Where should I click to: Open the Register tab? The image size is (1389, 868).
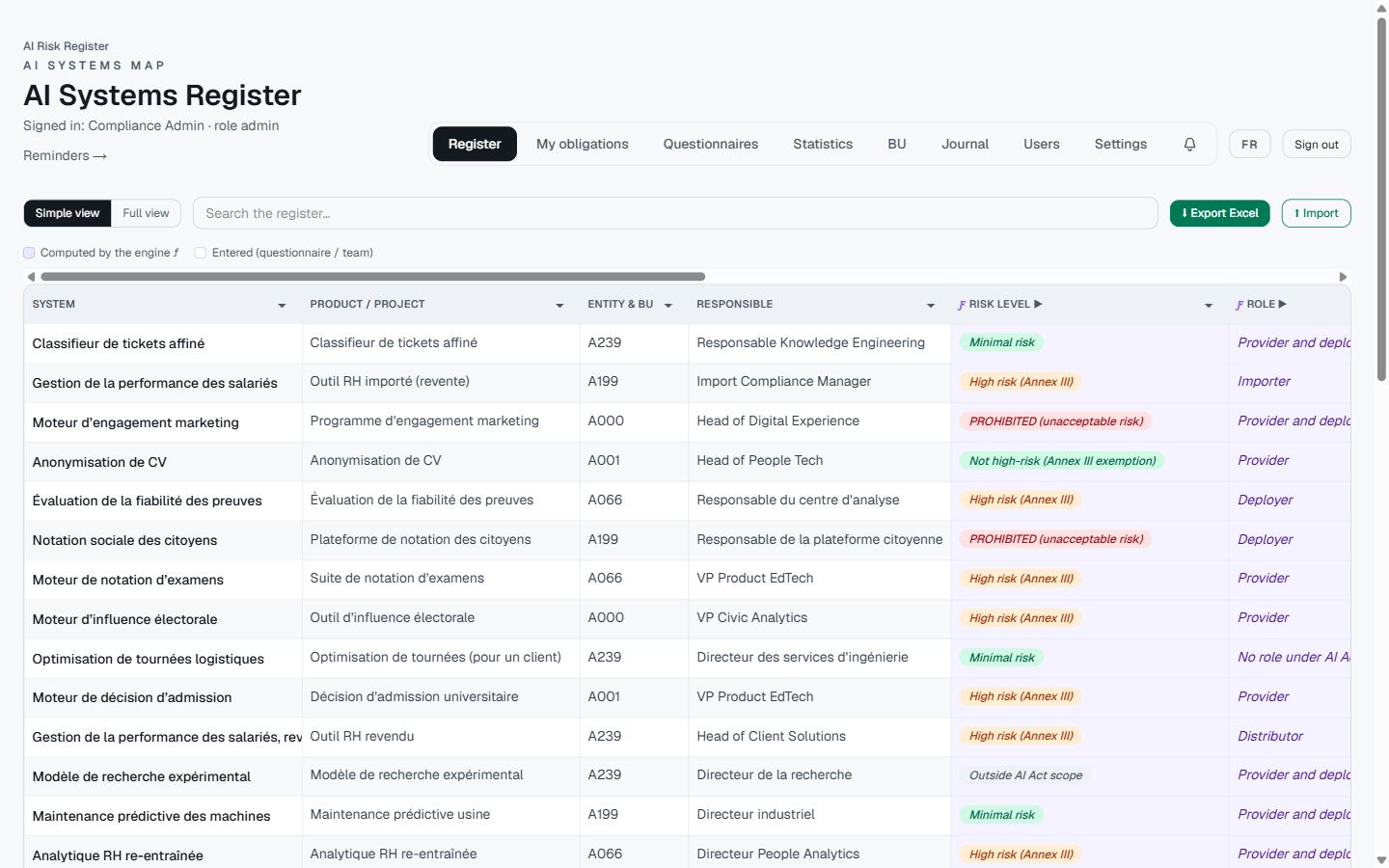coord(475,144)
